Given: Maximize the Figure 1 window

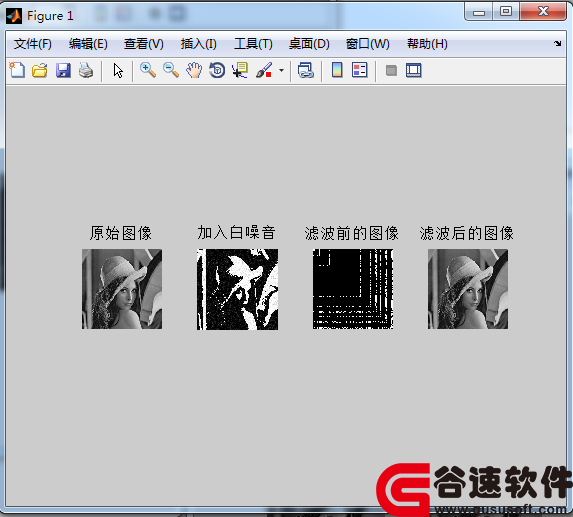Looking at the screenshot, I should tap(506, 12).
